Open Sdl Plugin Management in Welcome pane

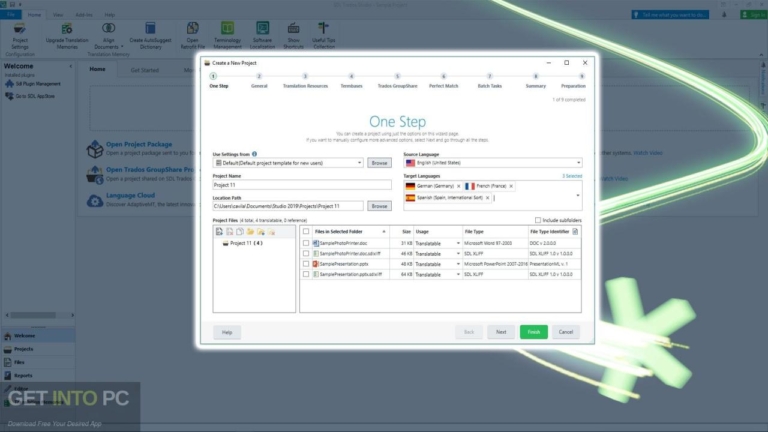(33, 84)
